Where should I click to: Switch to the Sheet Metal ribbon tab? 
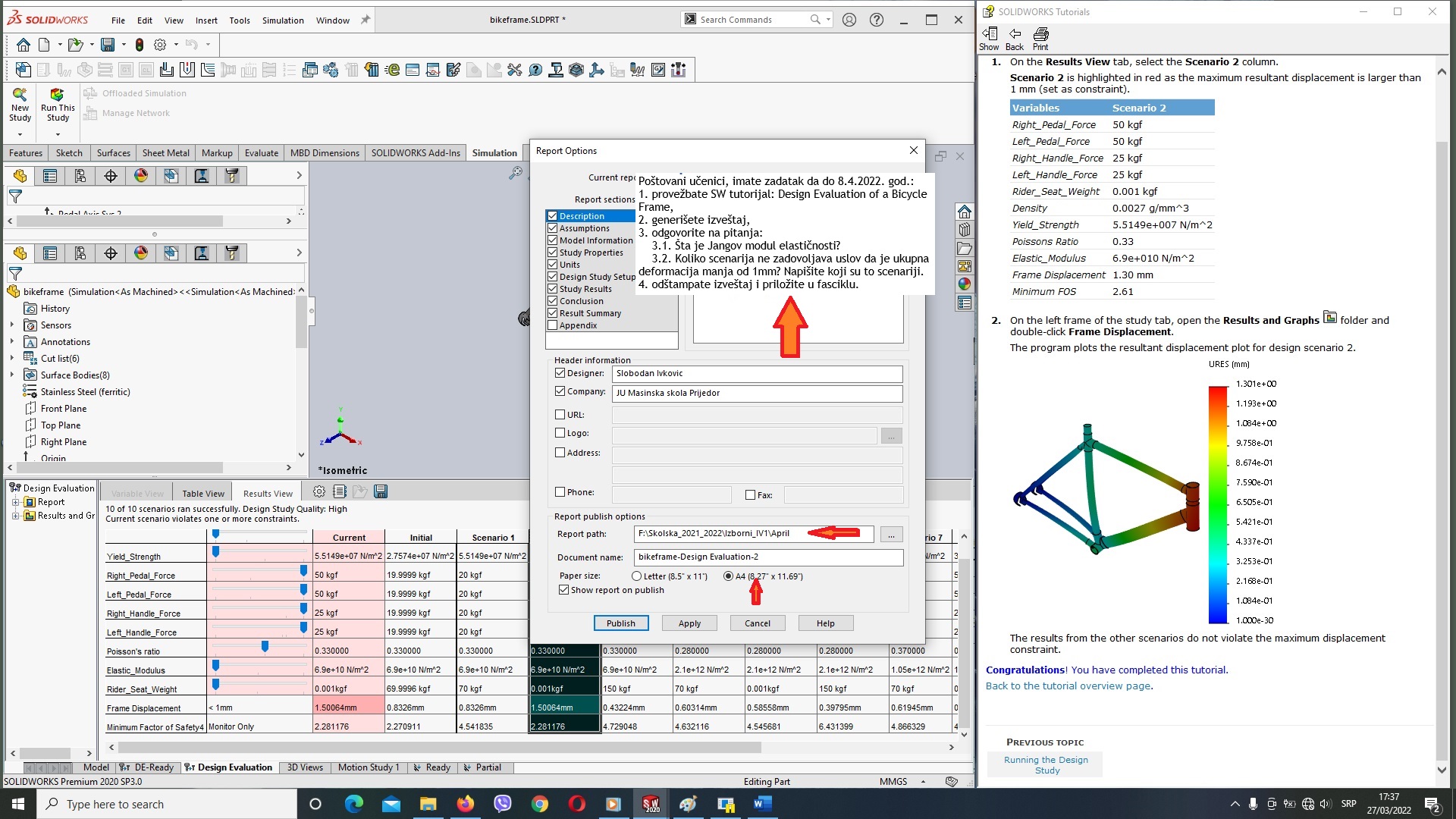(x=166, y=153)
